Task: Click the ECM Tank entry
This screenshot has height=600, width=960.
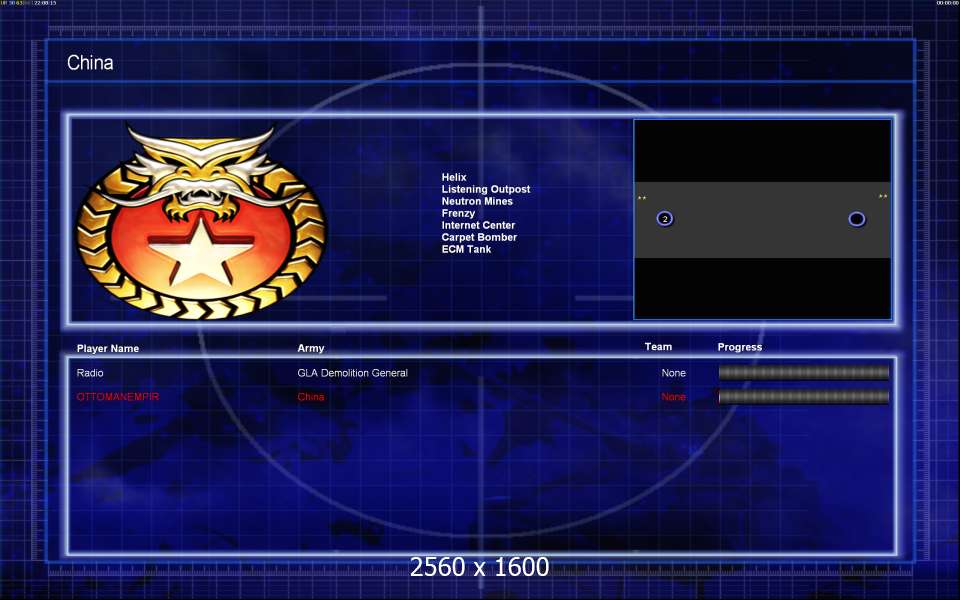Action: 466,249
